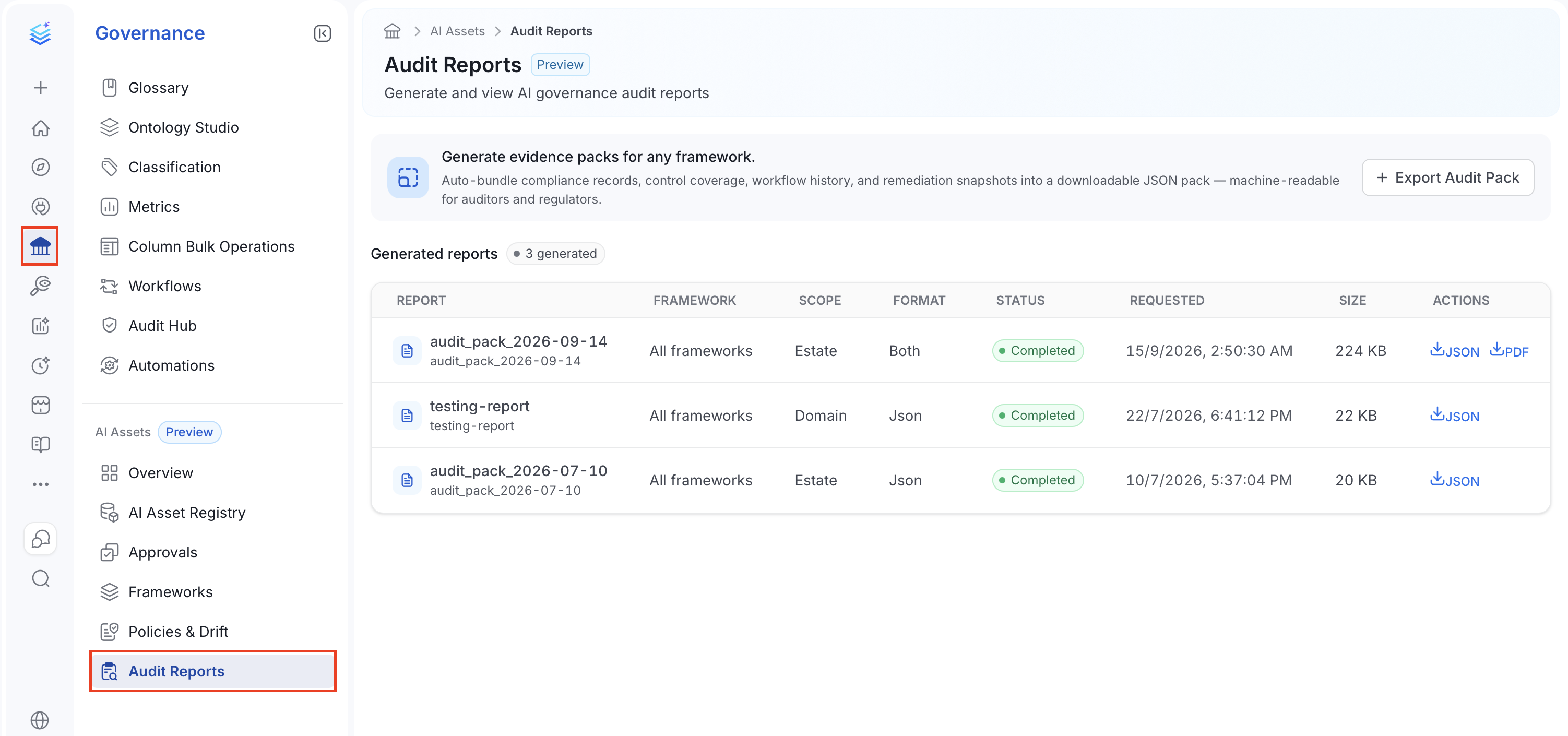The width and height of the screenshot is (1568, 736).
Task: Open the circular plug icon in rail
Action: coord(40,206)
